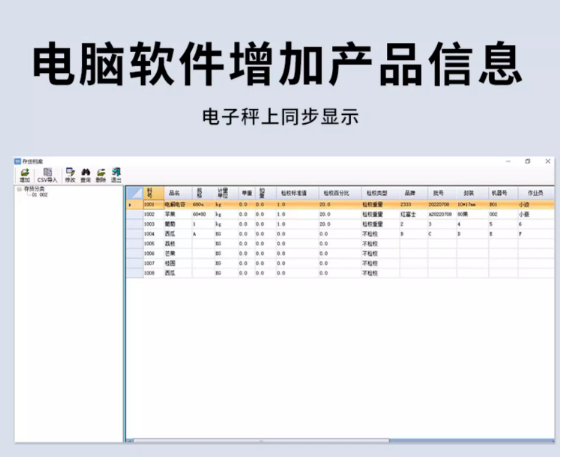Select the 1006 芒果 row
The image size is (561, 457).
pyautogui.click(x=340, y=253)
